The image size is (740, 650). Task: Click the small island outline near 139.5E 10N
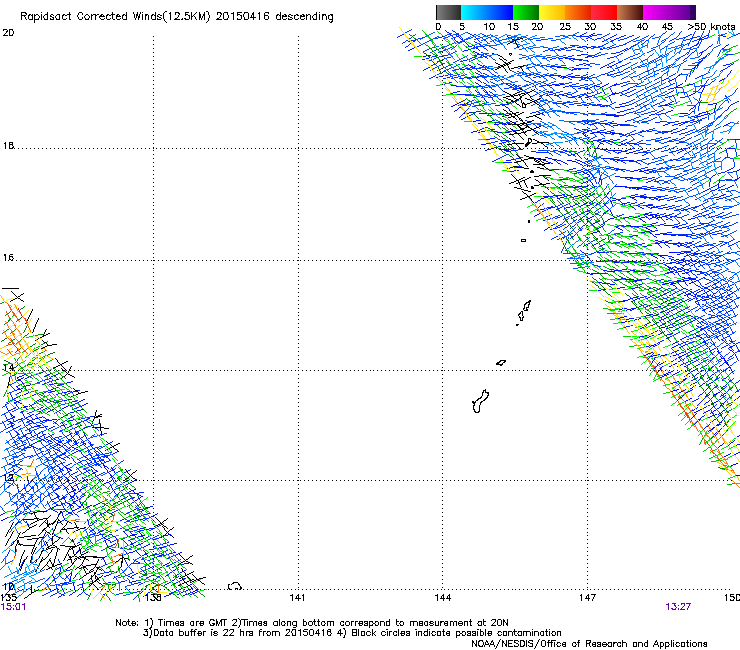(x=235, y=586)
